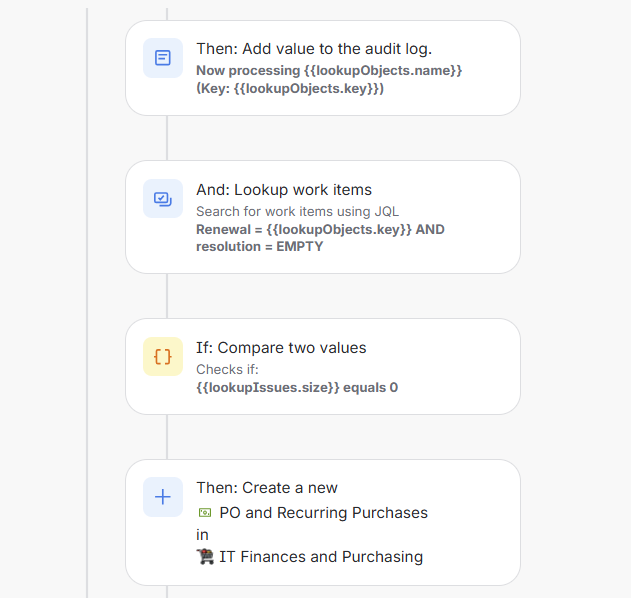The height and width of the screenshot is (598, 631).
Task: Click the PO and Recurring Purchases money icon
Action: point(205,513)
